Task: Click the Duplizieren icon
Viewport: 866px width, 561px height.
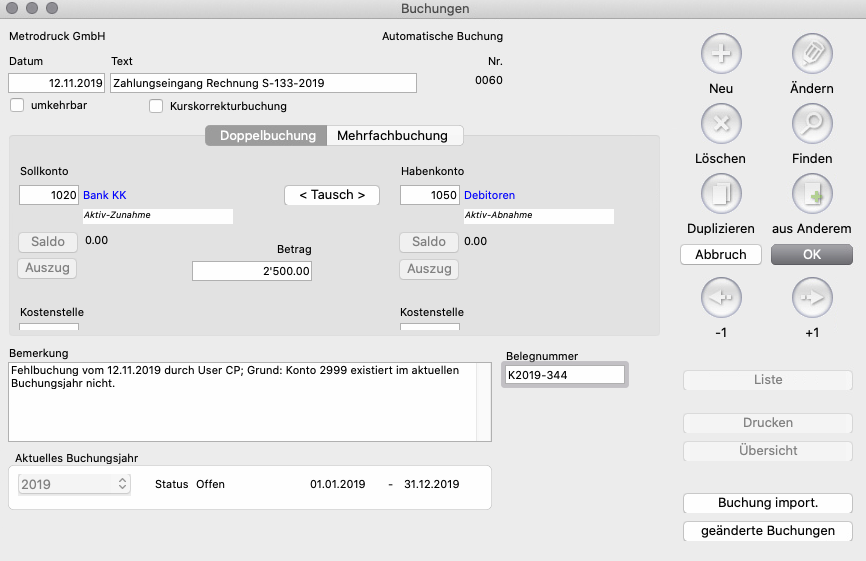Action: (721, 194)
